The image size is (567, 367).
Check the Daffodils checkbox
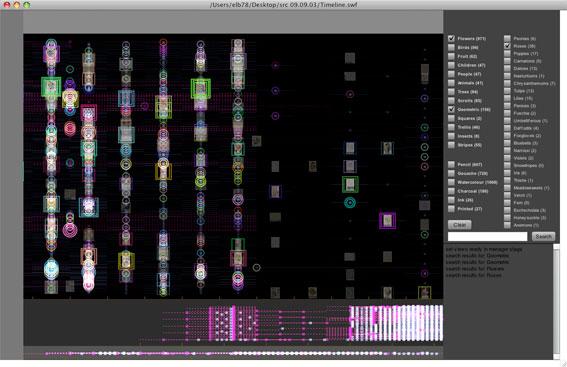point(507,128)
